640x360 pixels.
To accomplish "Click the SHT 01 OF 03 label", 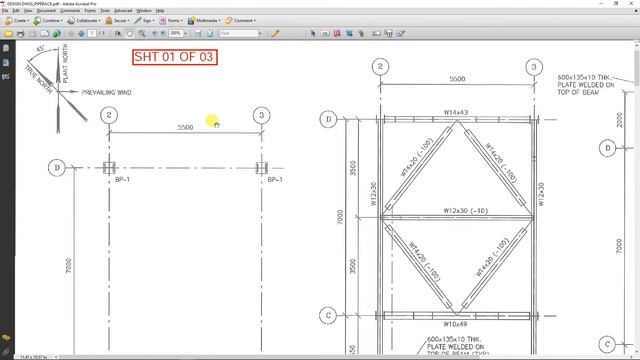I will pyautogui.click(x=174, y=57).
